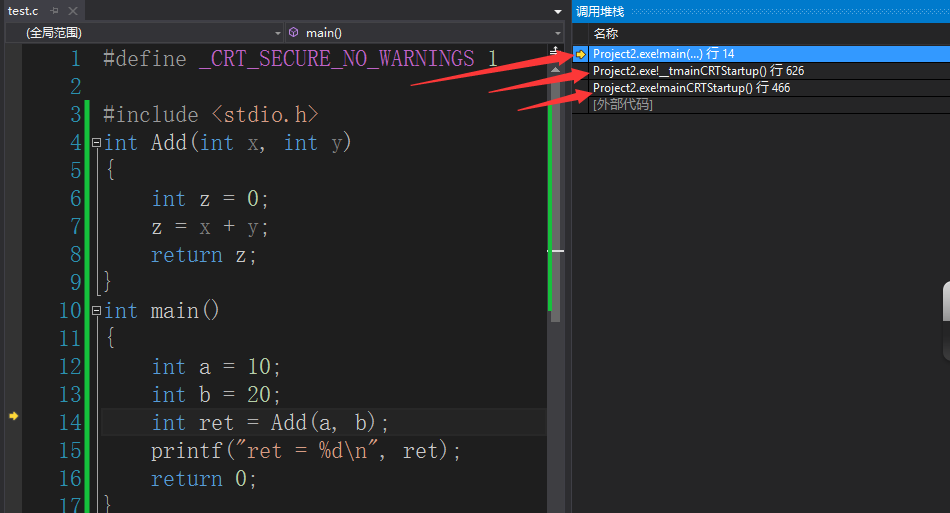
Task: Open the active documents list arrow
Action: [558, 11]
